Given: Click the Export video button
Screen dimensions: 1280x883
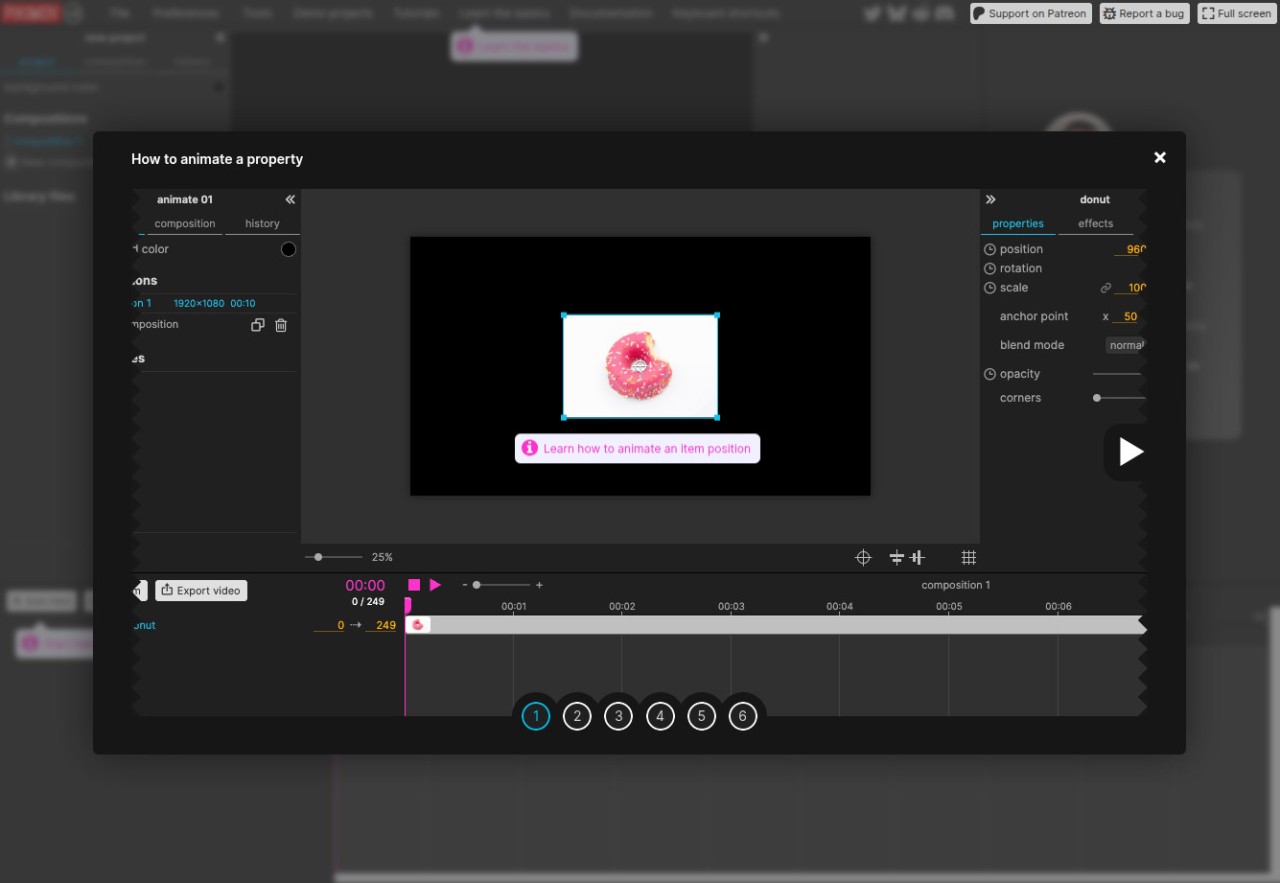Looking at the screenshot, I should [201, 591].
